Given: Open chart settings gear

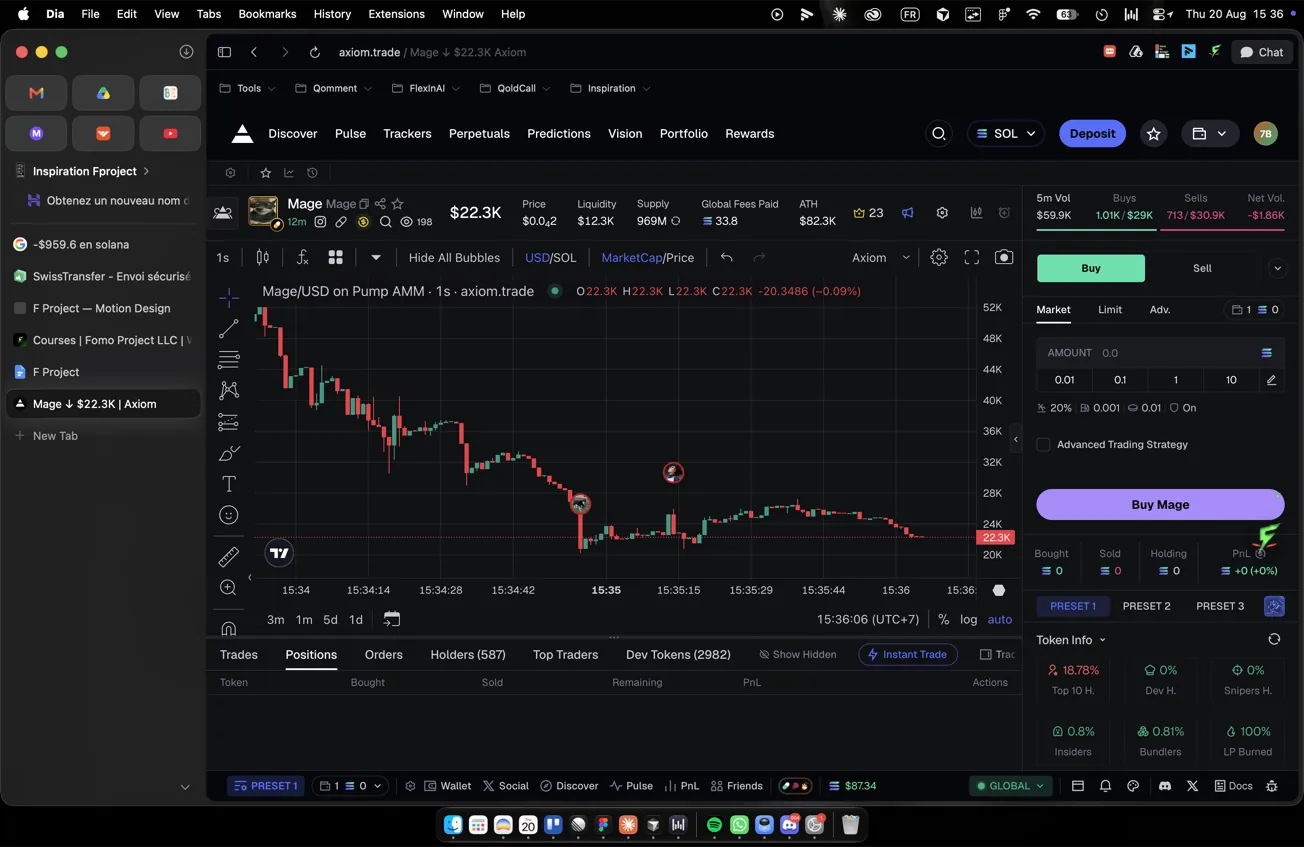Looking at the screenshot, I should pyautogui.click(x=938, y=257).
